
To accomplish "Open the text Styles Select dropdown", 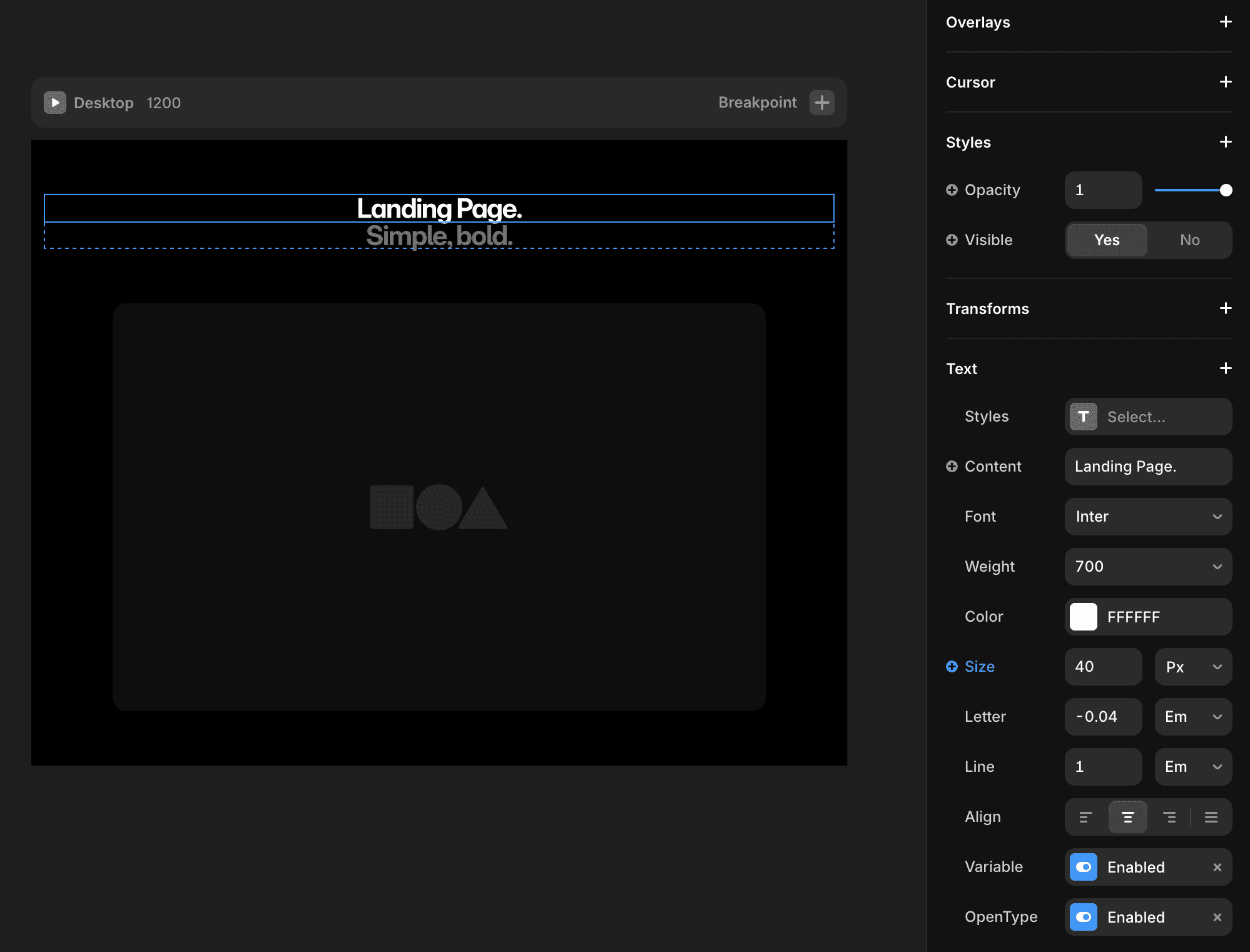I will tap(1148, 417).
